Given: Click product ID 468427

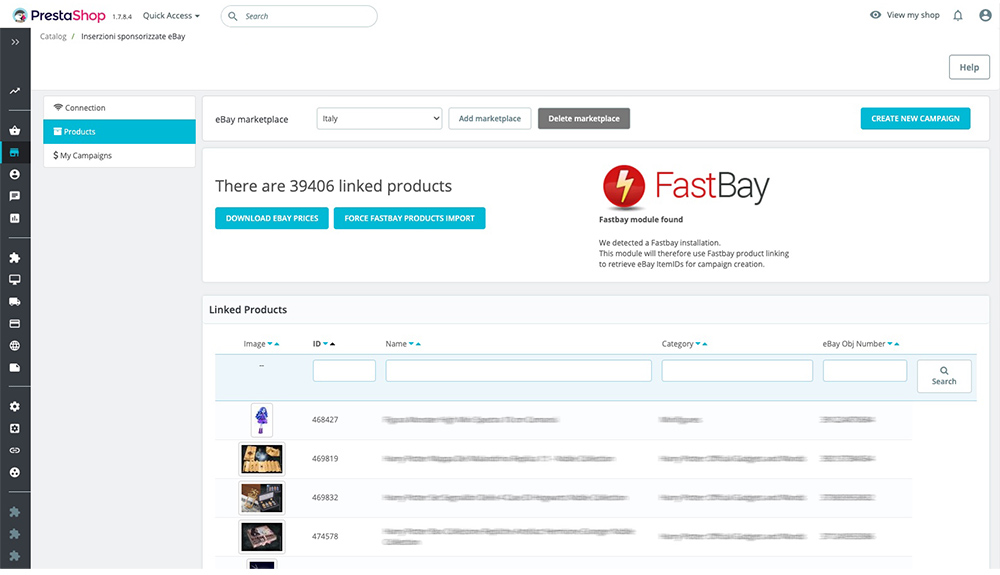Looking at the screenshot, I should pyautogui.click(x=325, y=419).
